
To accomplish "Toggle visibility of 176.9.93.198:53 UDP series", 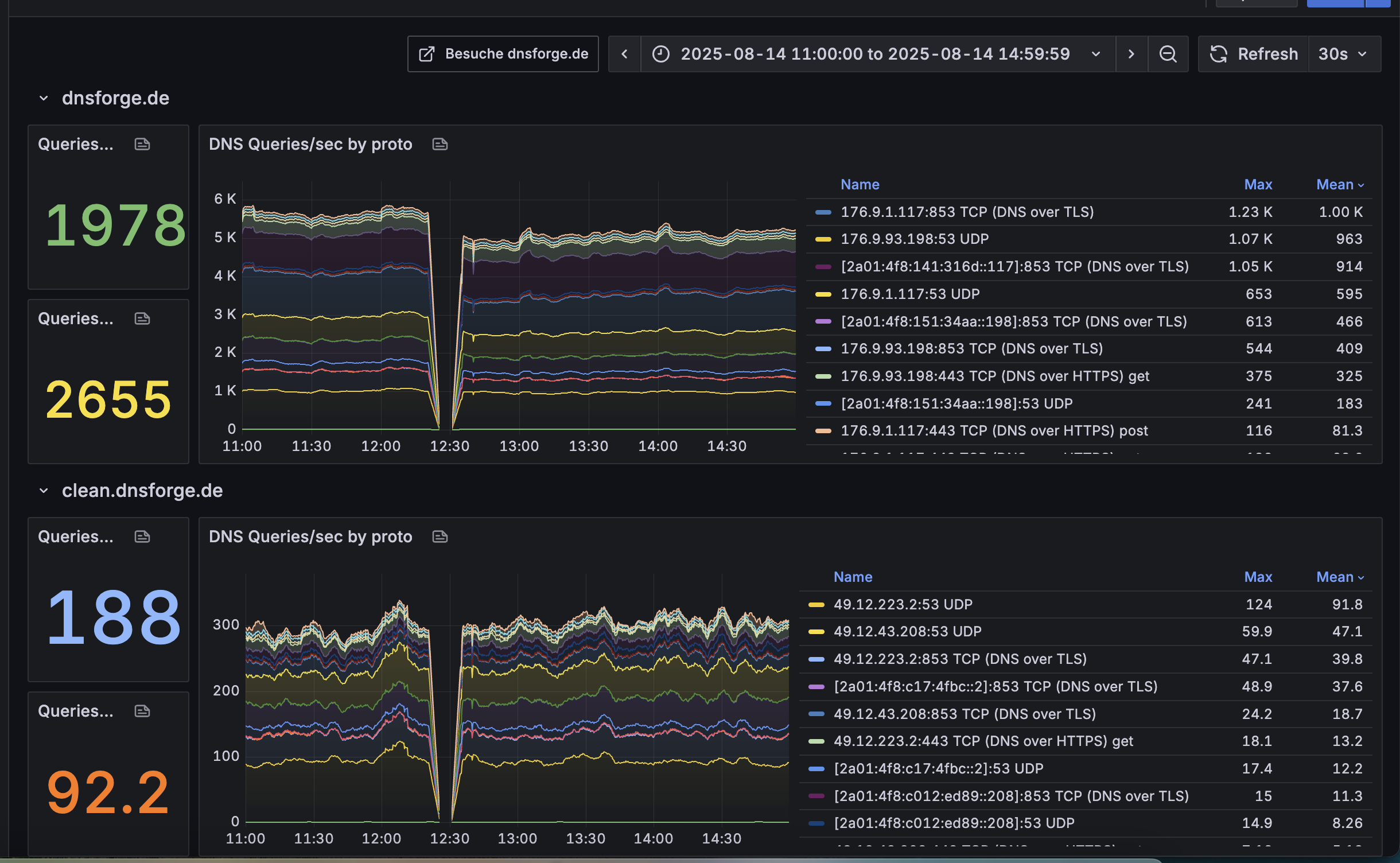I will click(x=915, y=239).
